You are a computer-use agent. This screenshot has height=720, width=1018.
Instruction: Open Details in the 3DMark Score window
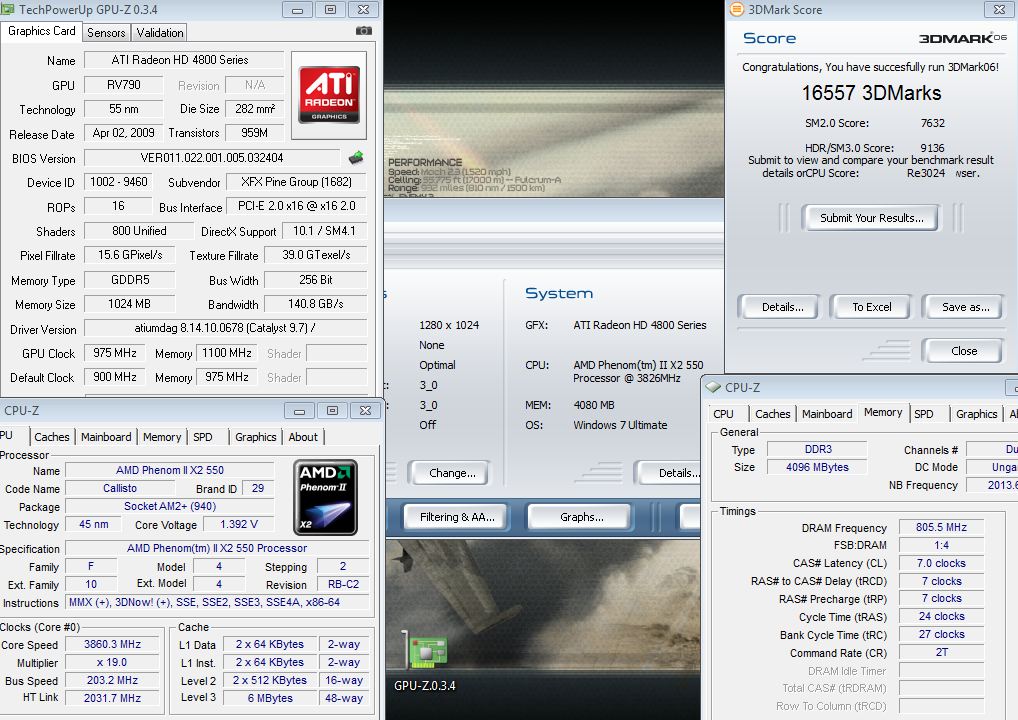pyautogui.click(x=782, y=307)
